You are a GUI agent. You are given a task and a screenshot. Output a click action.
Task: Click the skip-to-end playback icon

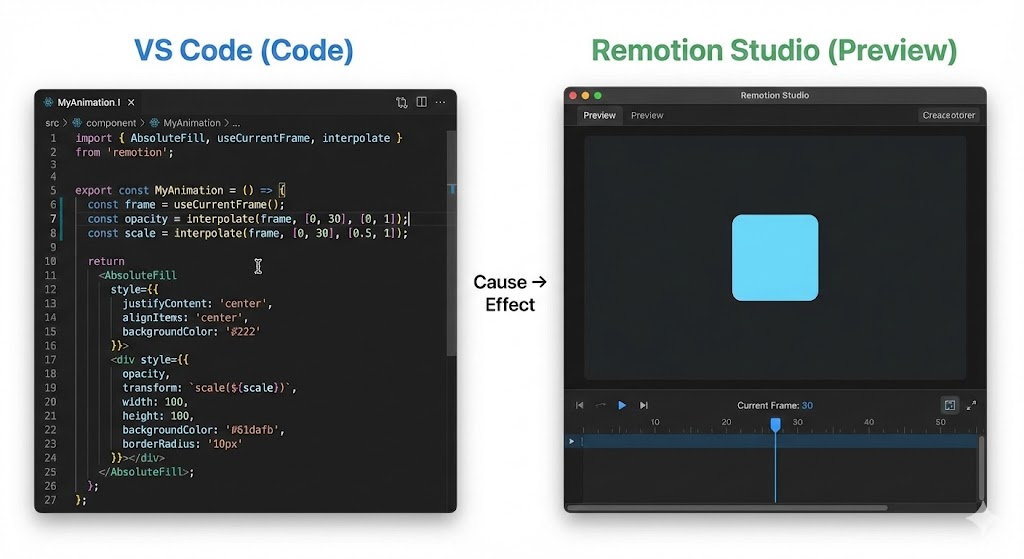point(644,405)
